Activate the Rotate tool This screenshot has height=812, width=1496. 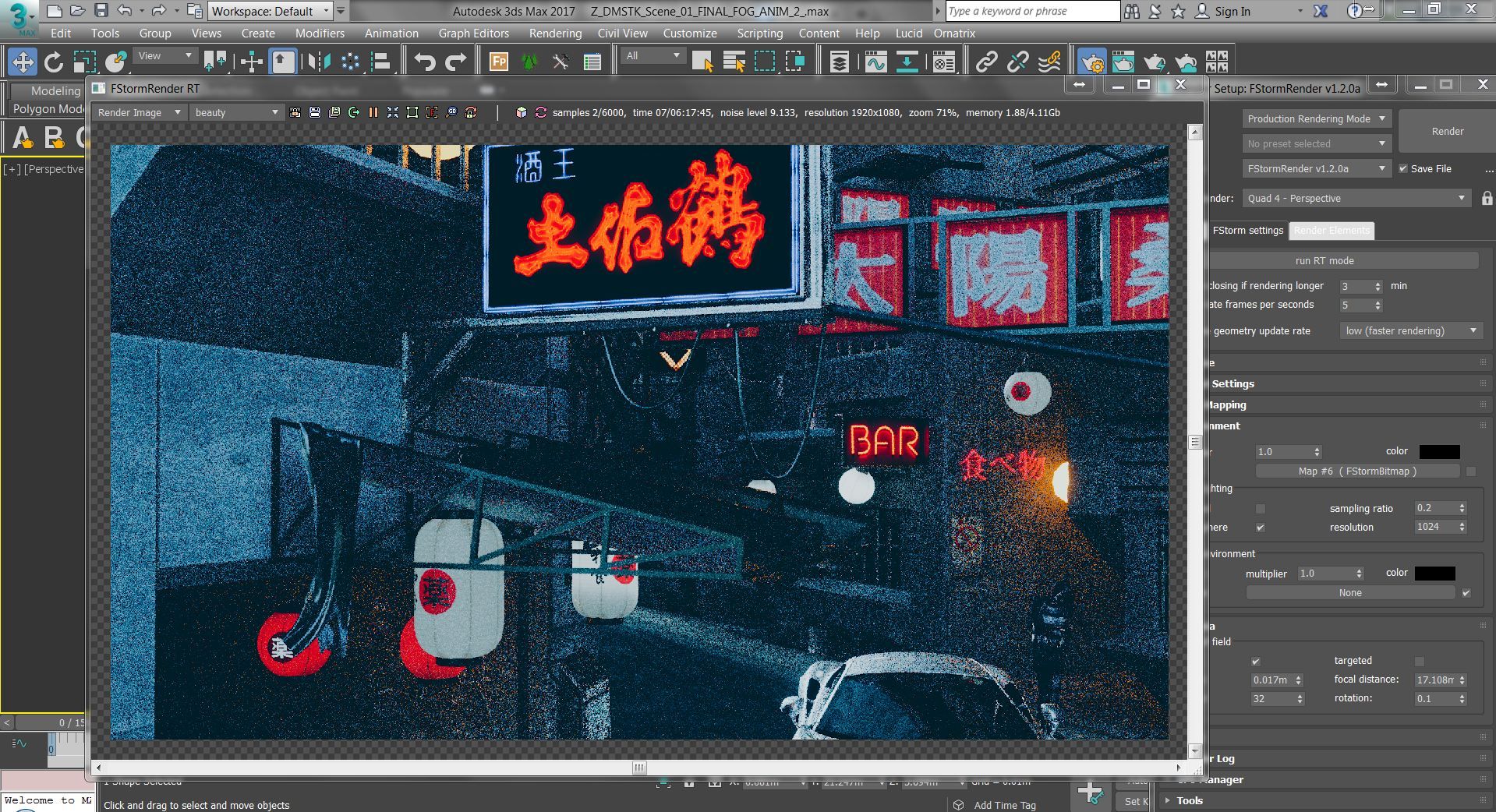tap(53, 62)
